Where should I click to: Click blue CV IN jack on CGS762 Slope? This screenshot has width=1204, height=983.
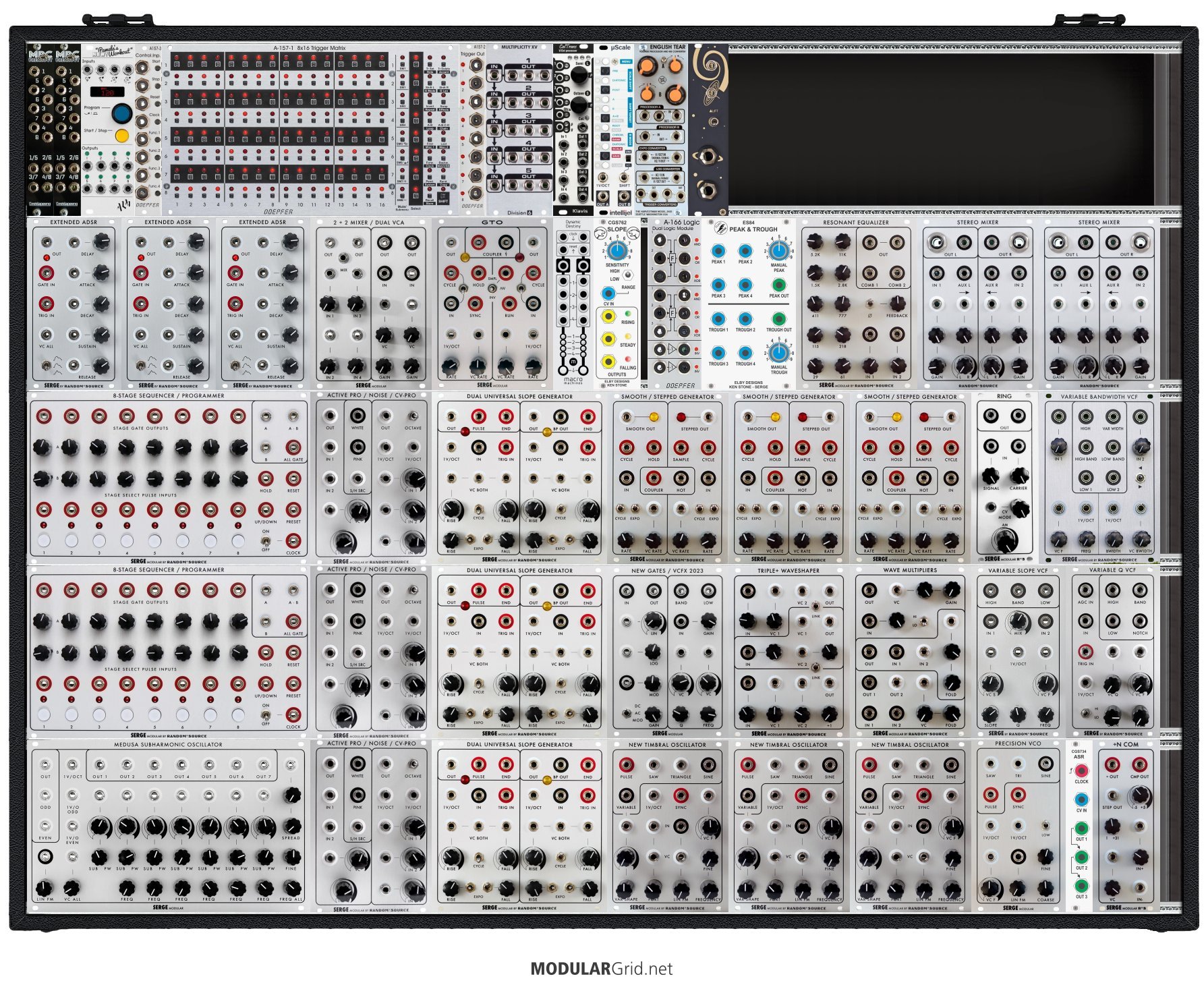click(608, 293)
